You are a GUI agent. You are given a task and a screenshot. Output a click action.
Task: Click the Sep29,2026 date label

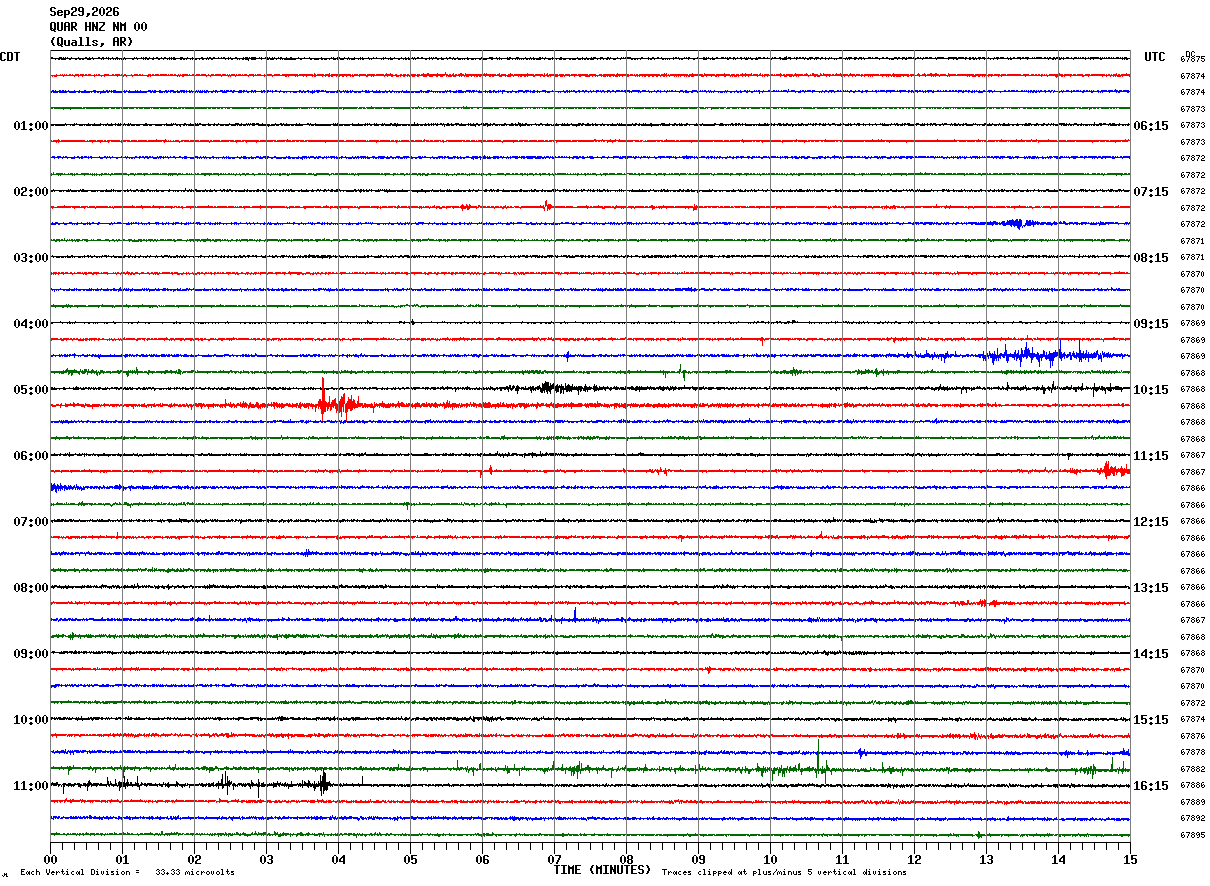coord(84,12)
